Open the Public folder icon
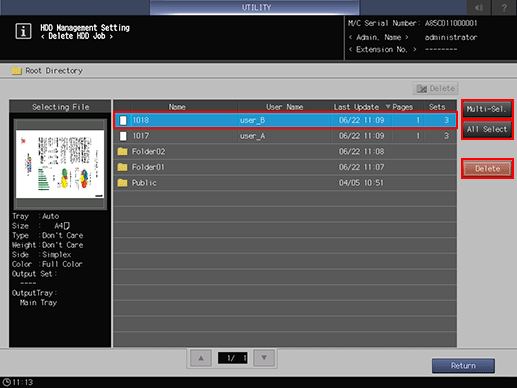Image resolution: width=517 pixels, height=388 pixels. (x=122, y=183)
